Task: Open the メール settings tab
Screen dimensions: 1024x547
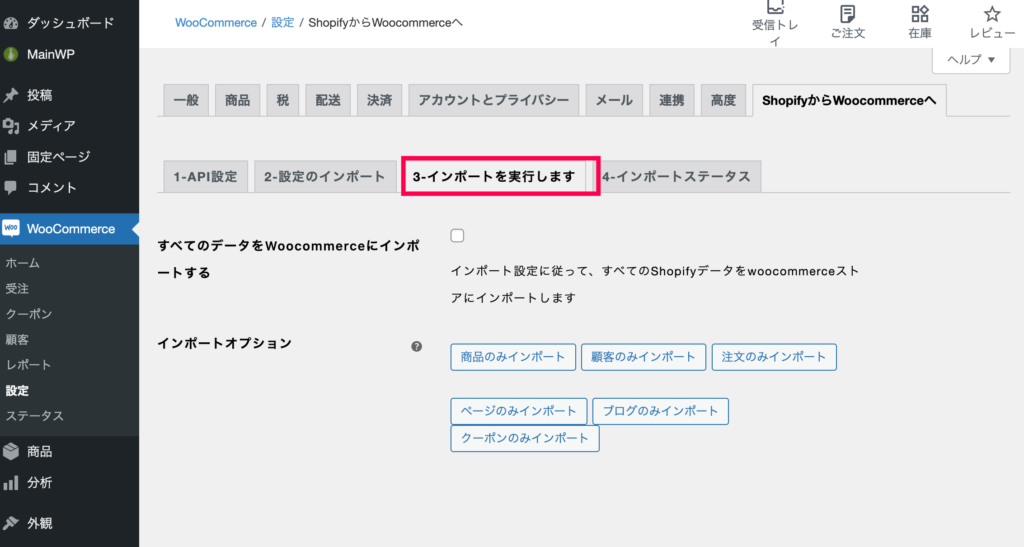Action: coord(614,101)
